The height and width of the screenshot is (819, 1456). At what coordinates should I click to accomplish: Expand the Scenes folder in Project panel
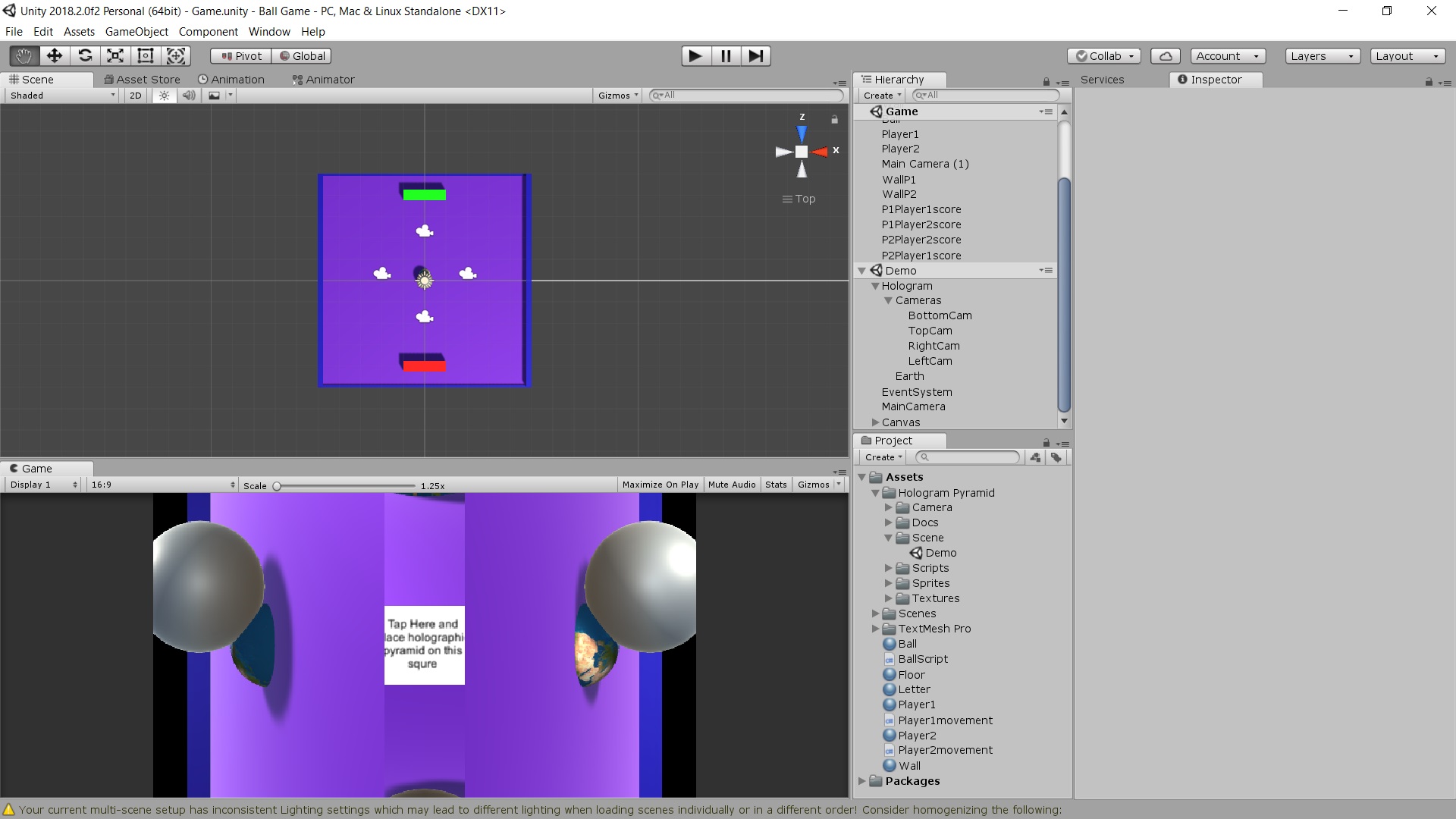(x=877, y=613)
